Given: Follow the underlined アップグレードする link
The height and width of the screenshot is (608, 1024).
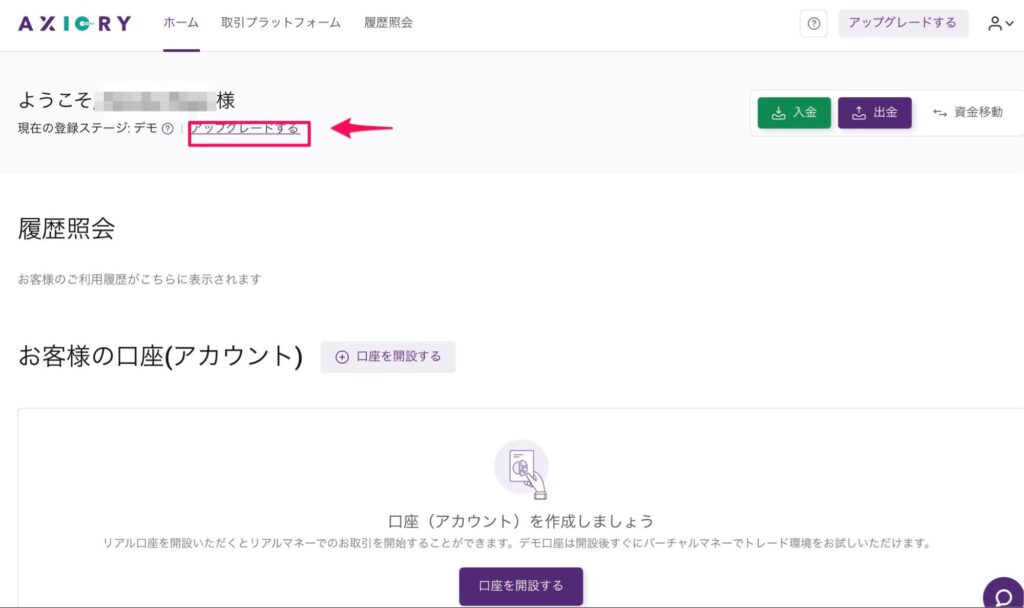Looking at the screenshot, I should coord(245,129).
